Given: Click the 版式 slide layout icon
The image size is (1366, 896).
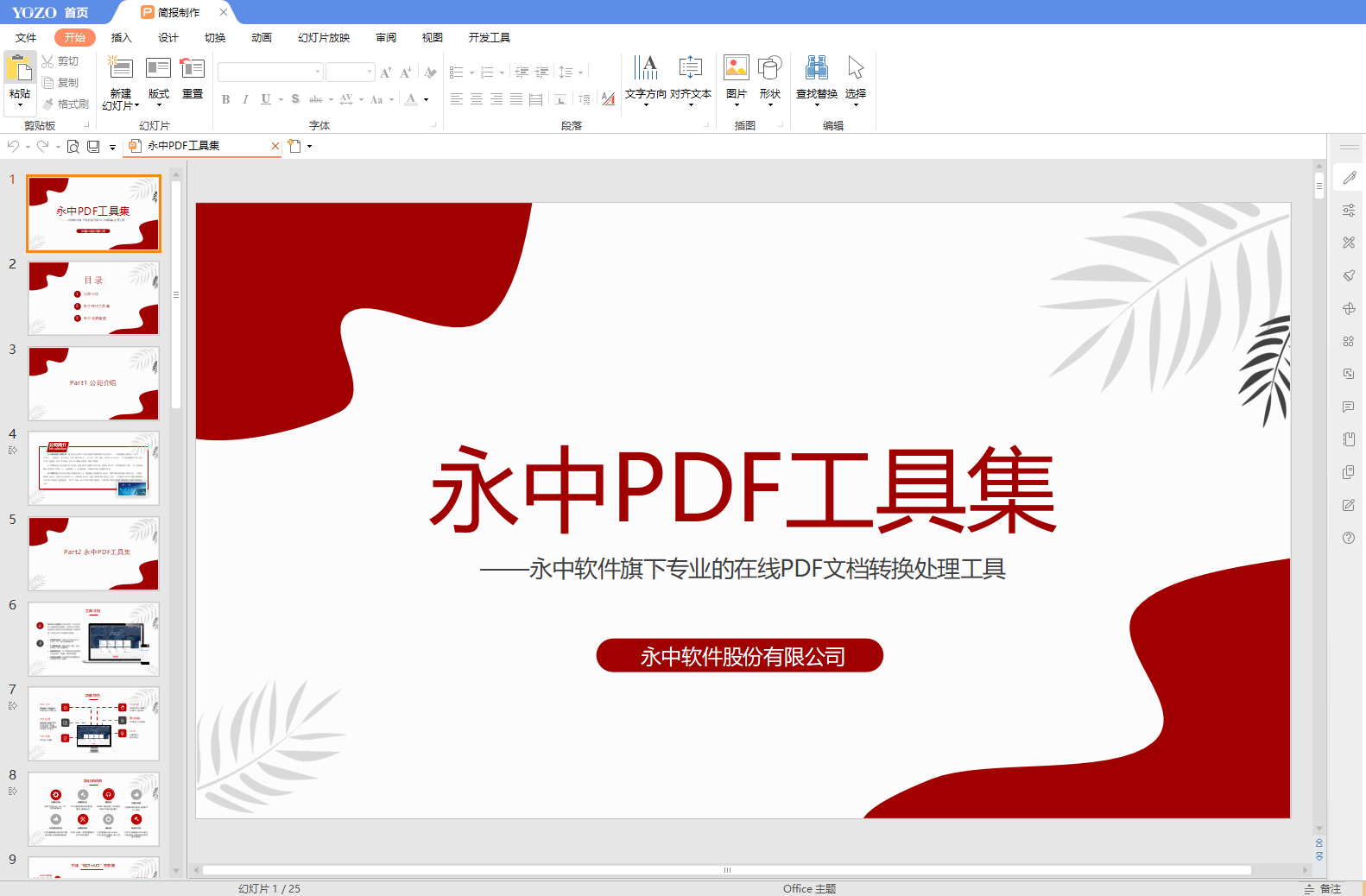Looking at the screenshot, I should [159, 69].
